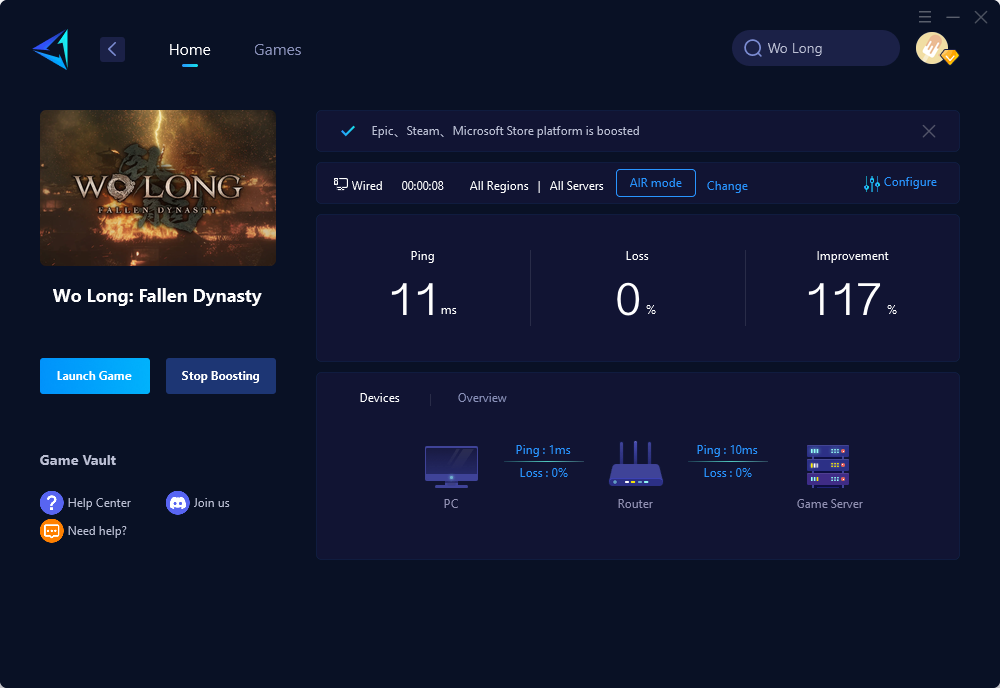Viewport: 1000px width, 688px height.
Task: Select the Devices tab
Action: (379, 398)
